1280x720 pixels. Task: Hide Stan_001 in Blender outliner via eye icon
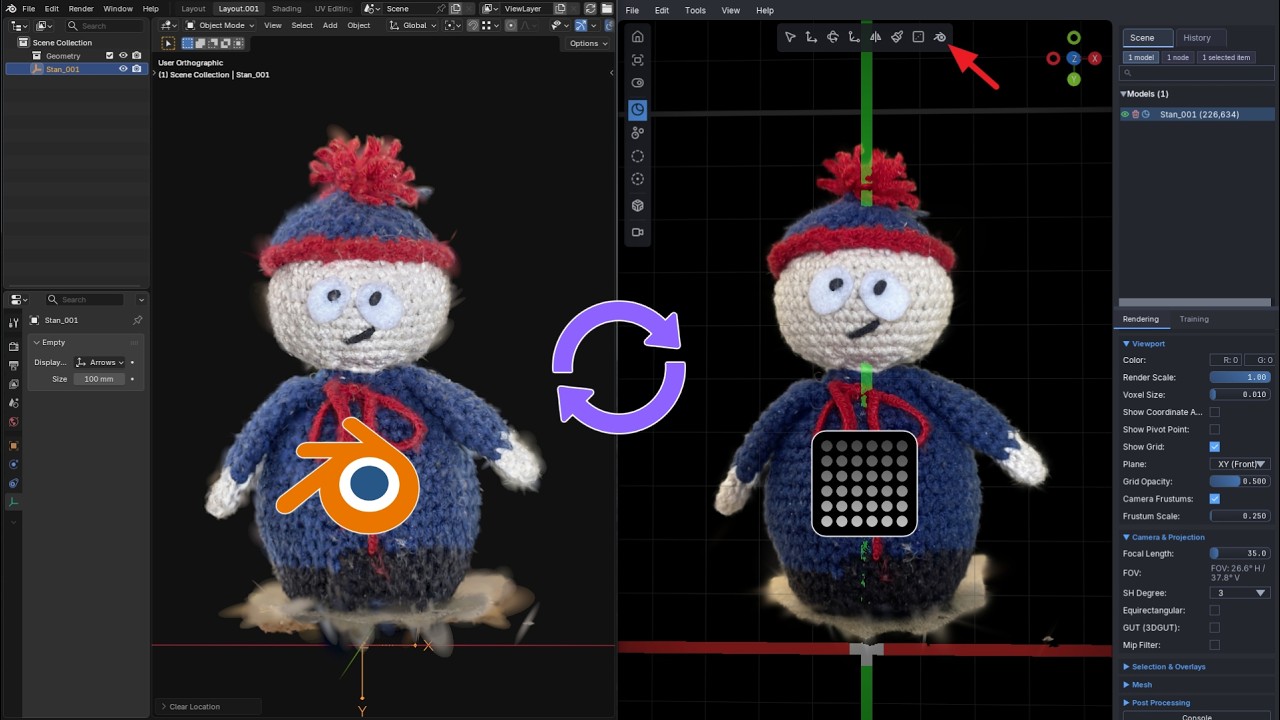coord(123,69)
